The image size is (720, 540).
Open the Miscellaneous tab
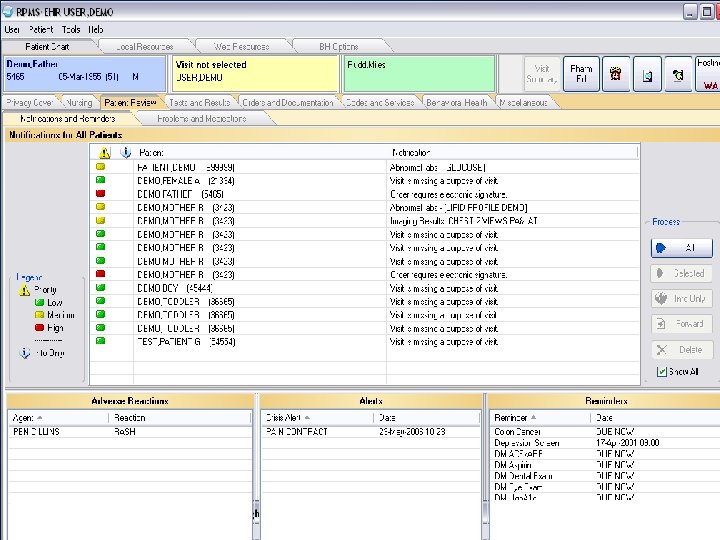[x=523, y=103]
